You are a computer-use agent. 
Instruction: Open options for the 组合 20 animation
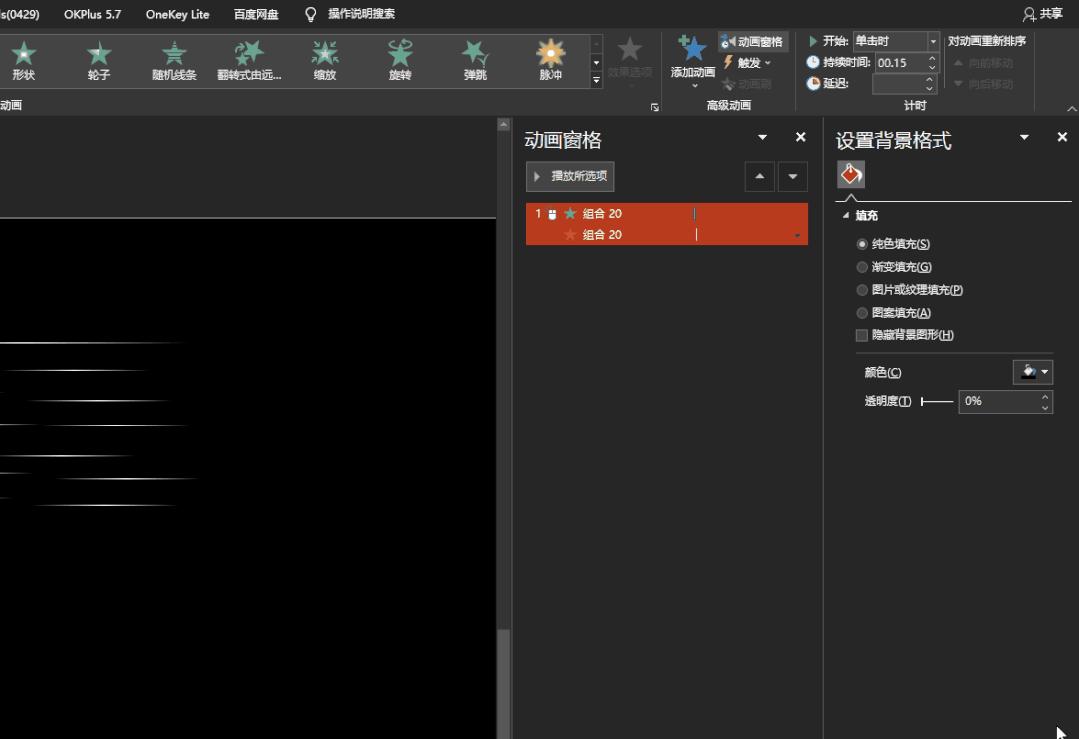pyautogui.click(x=797, y=235)
